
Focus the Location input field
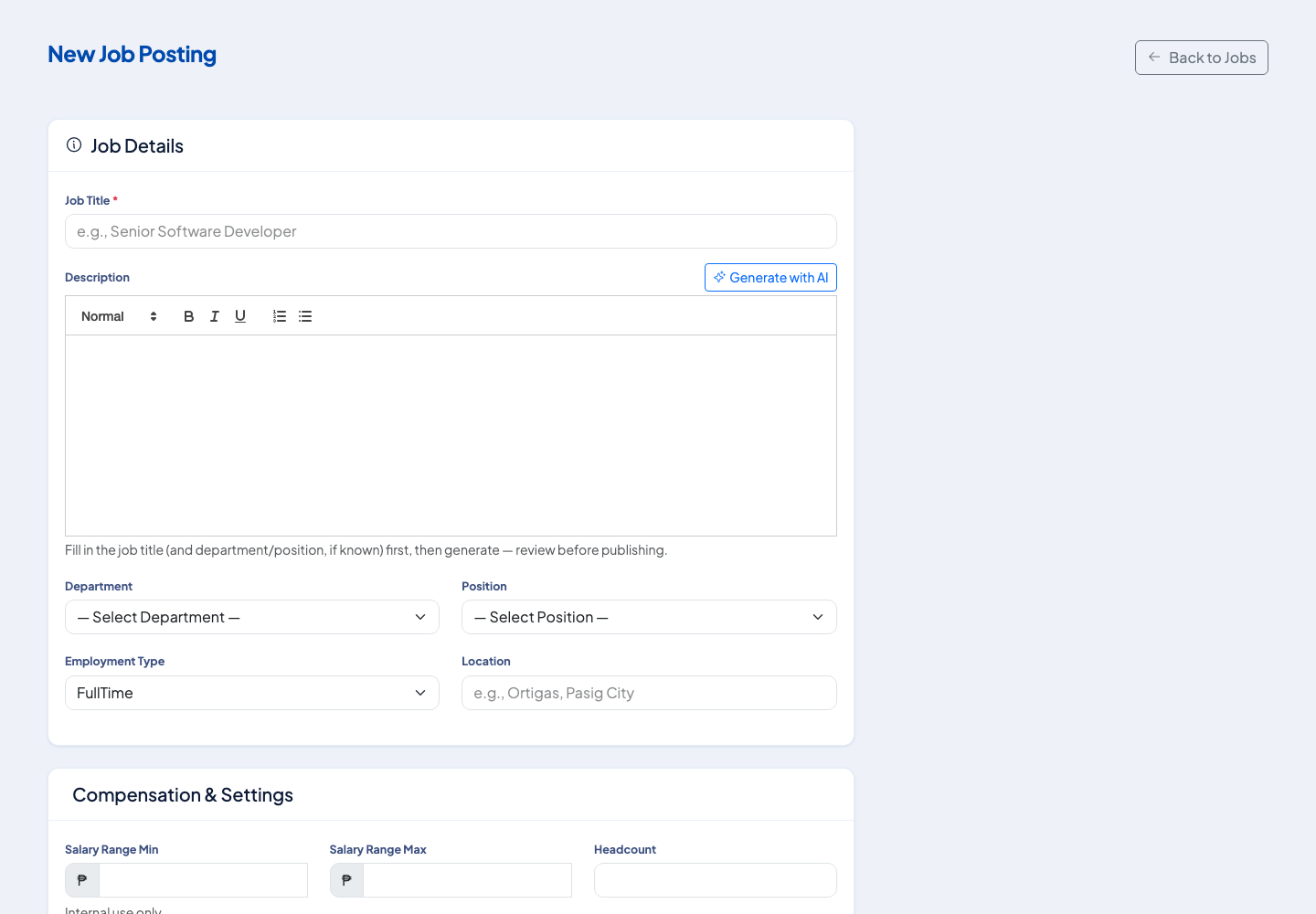tap(649, 693)
